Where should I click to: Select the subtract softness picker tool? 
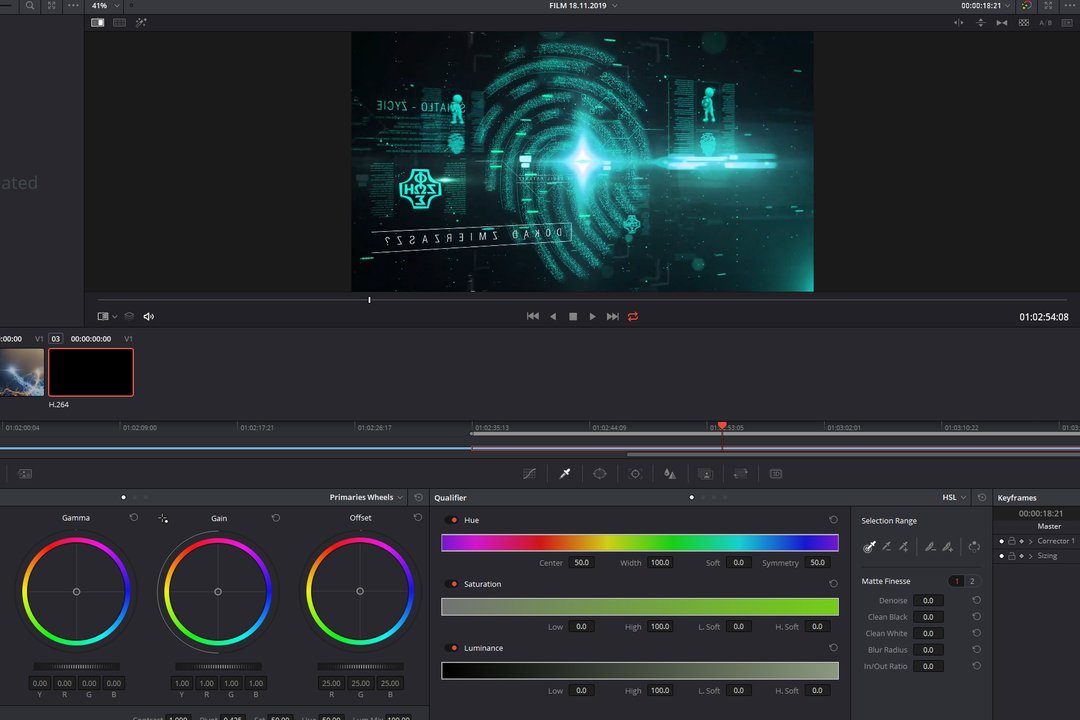[x=930, y=546]
